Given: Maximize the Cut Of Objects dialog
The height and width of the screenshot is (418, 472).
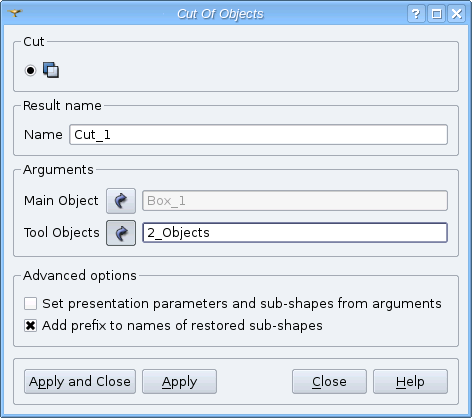Looking at the screenshot, I should 436,14.
